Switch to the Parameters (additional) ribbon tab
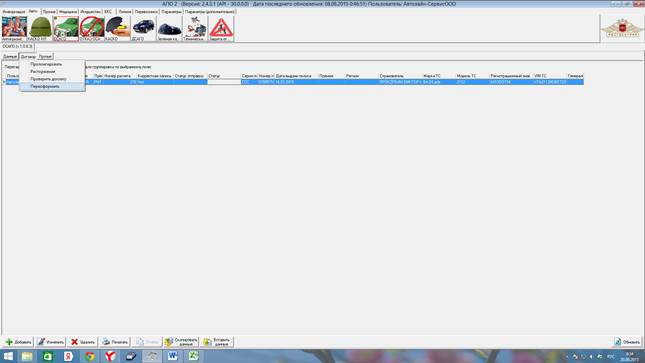Viewport: 645px width, 363px height. 210,12
